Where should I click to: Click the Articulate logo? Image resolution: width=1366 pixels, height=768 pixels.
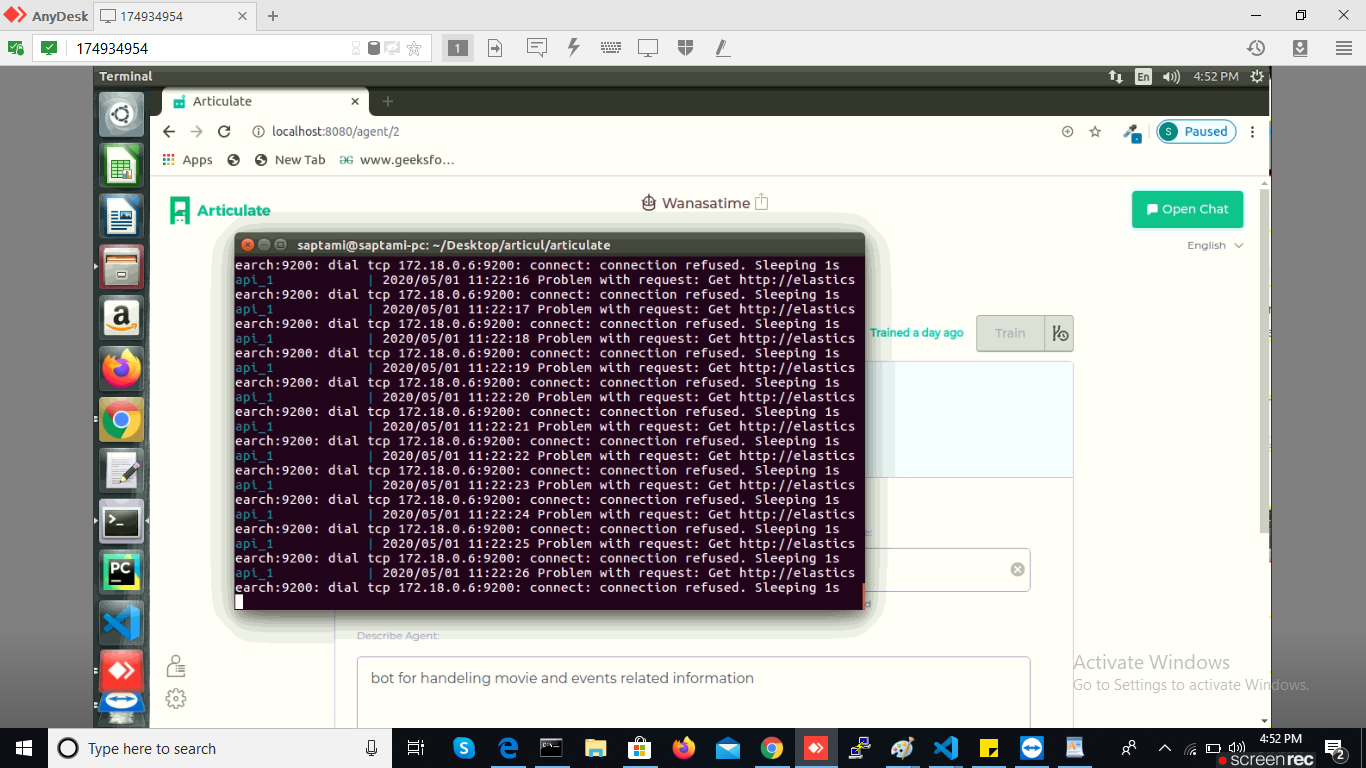pos(220,210)
